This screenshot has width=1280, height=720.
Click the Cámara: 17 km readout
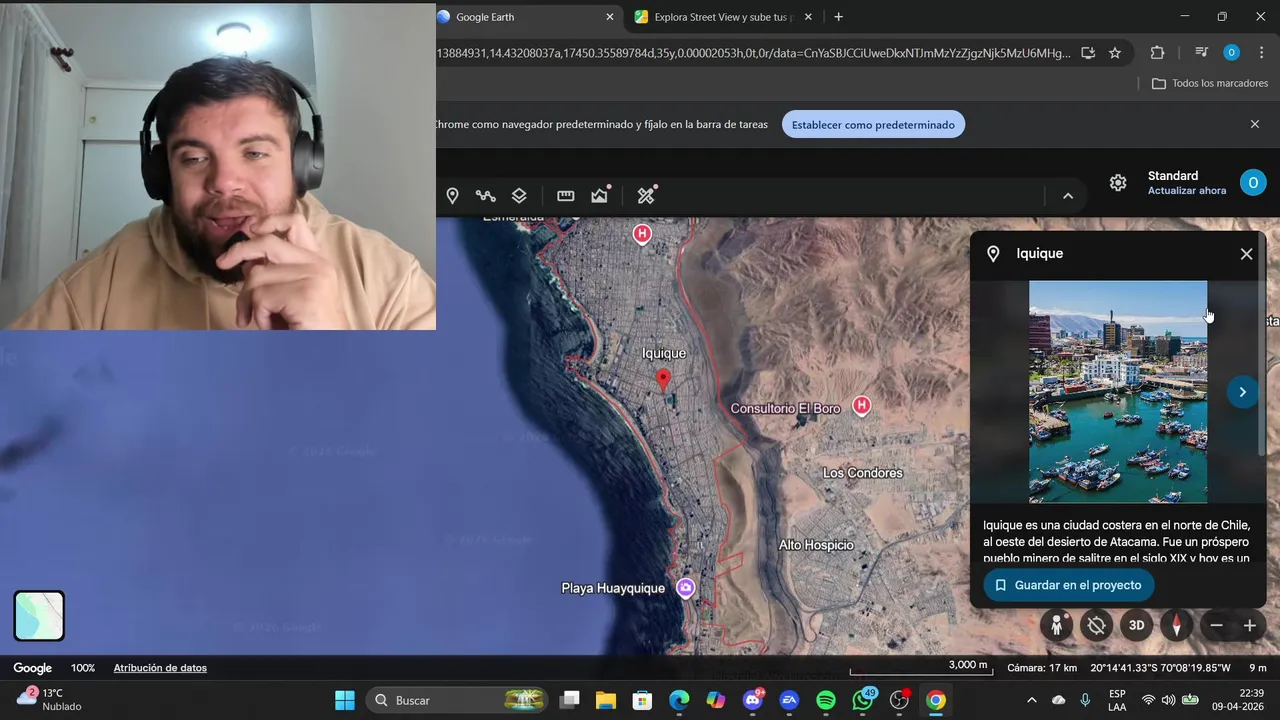point(1042,668)
